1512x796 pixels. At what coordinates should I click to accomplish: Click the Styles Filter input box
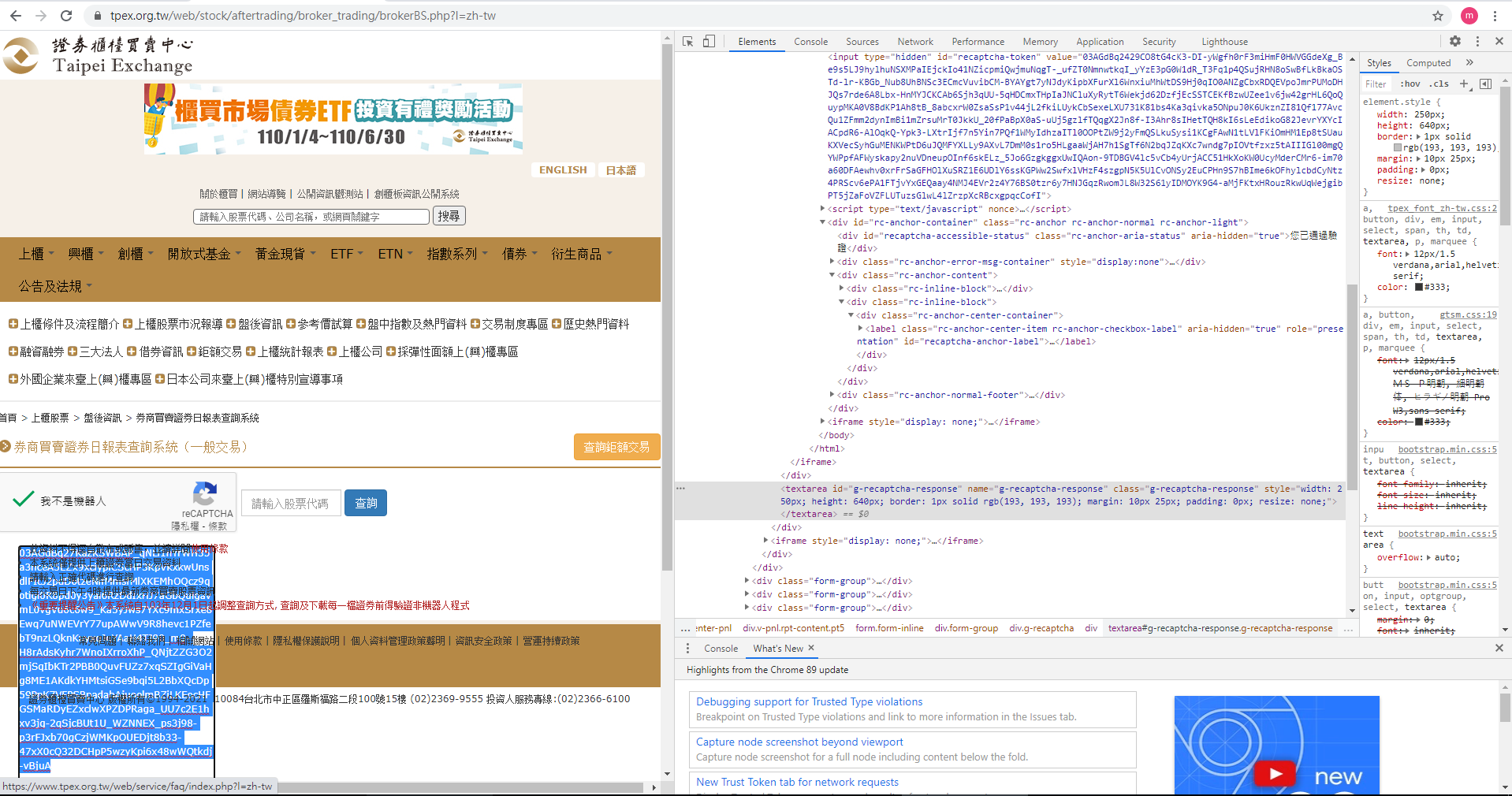click(x=1378, y=84)
